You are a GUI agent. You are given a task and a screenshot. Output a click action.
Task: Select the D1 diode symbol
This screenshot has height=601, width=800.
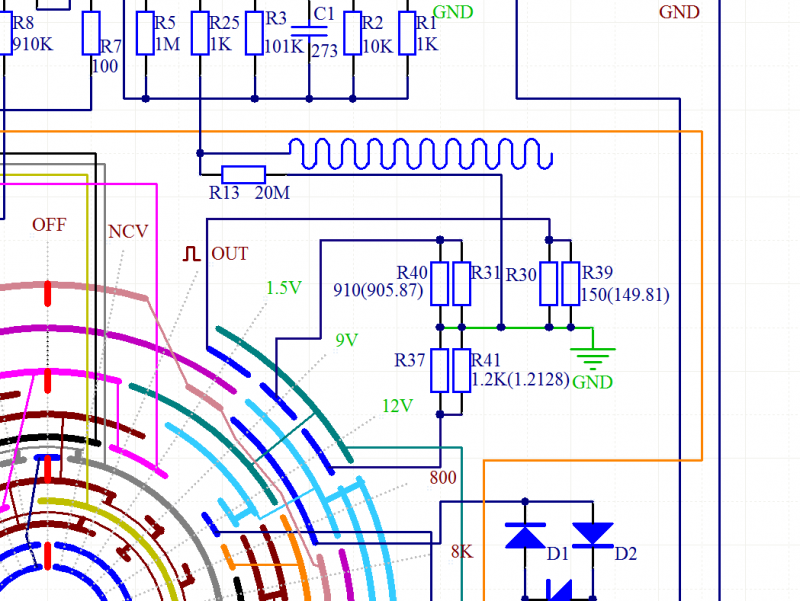pyautogui.click(x=524, y=536)
